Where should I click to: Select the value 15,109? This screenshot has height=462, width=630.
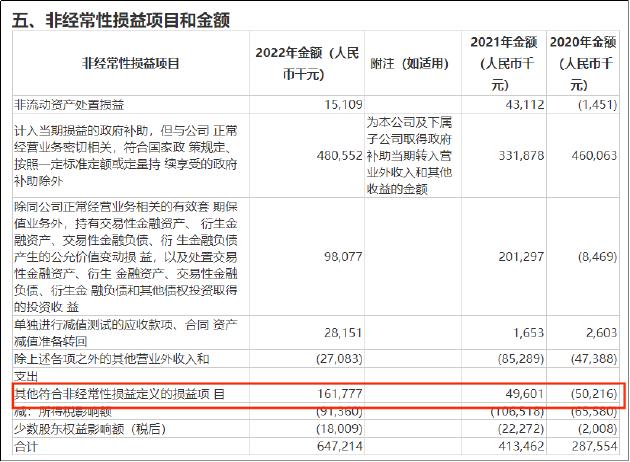point(343,105)
